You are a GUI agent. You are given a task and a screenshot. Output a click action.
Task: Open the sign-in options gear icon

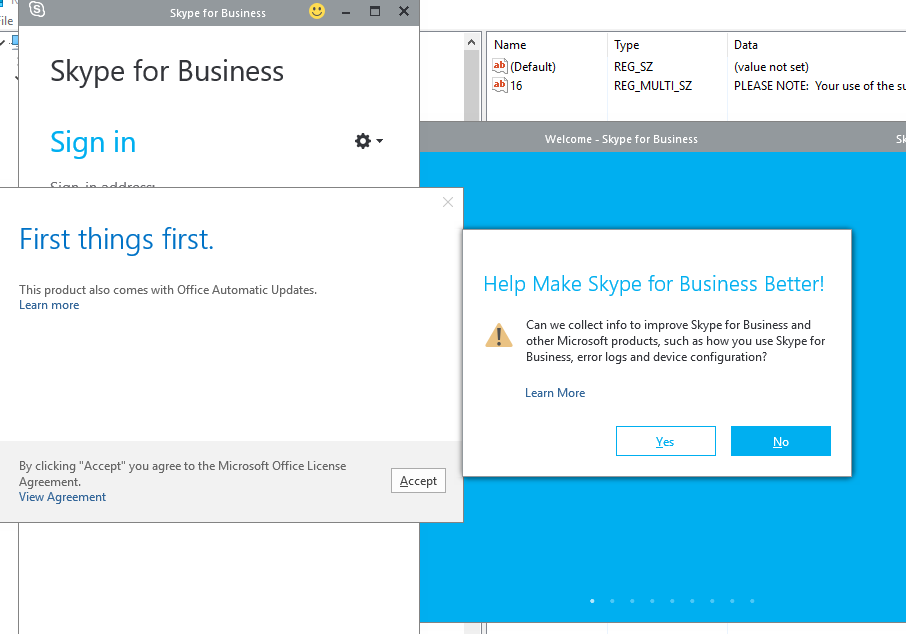pyautogui.click(x=362, y=141)
